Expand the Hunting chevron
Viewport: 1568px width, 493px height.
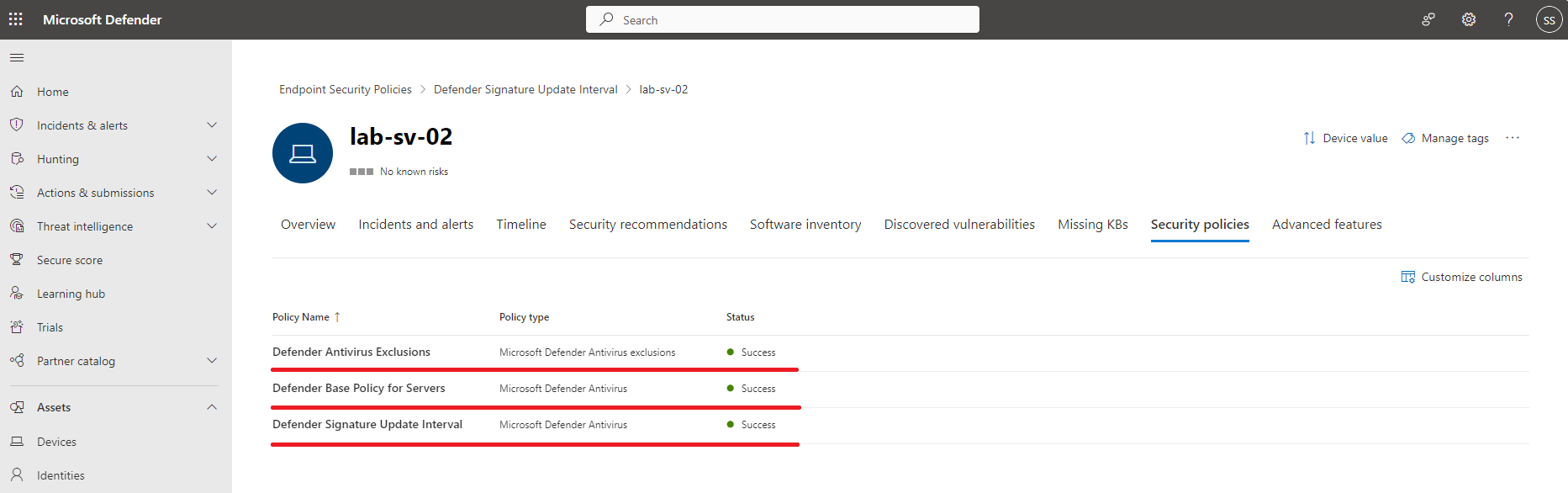212,158
